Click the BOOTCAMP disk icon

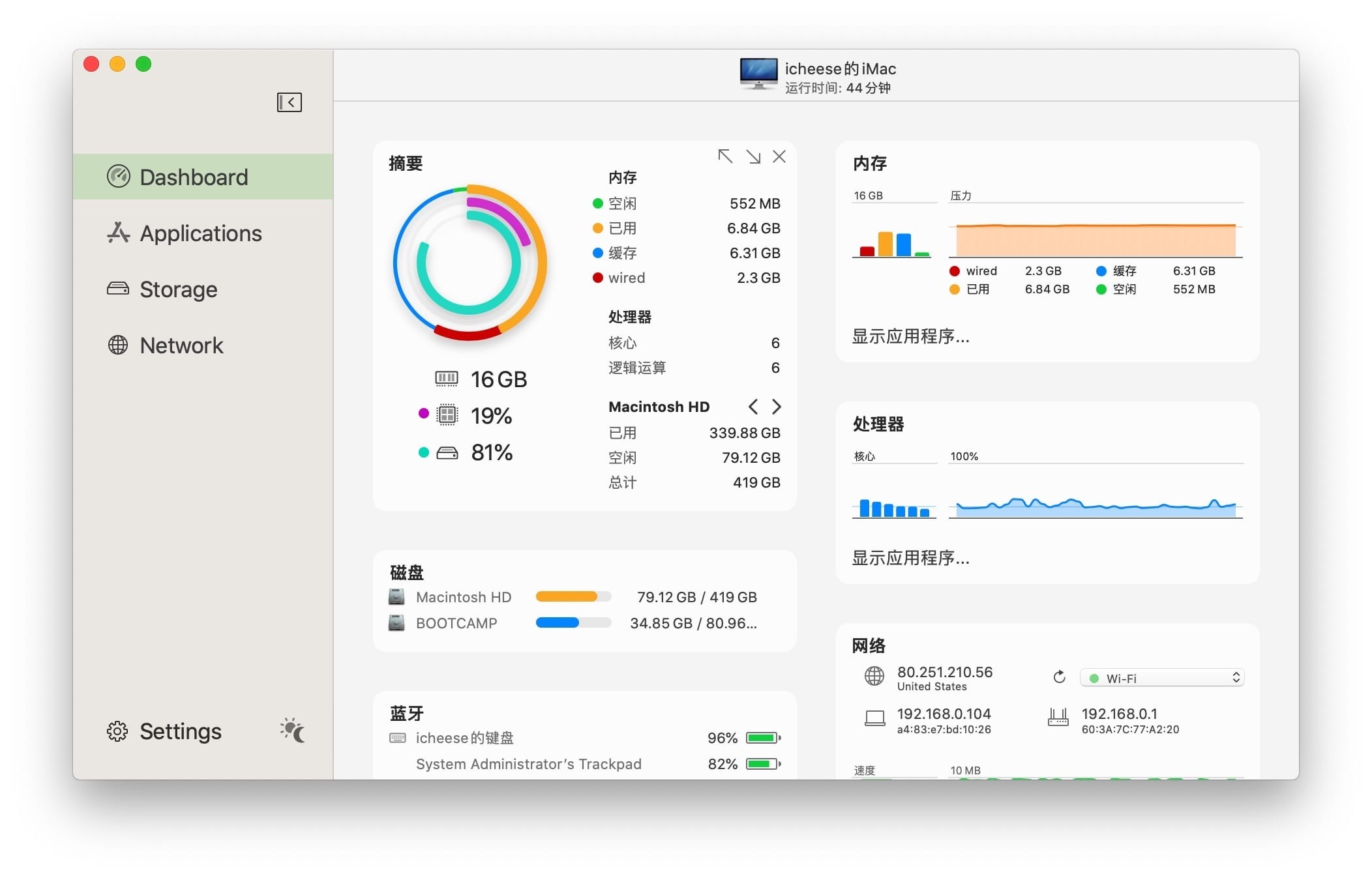[x=396, y=623]
